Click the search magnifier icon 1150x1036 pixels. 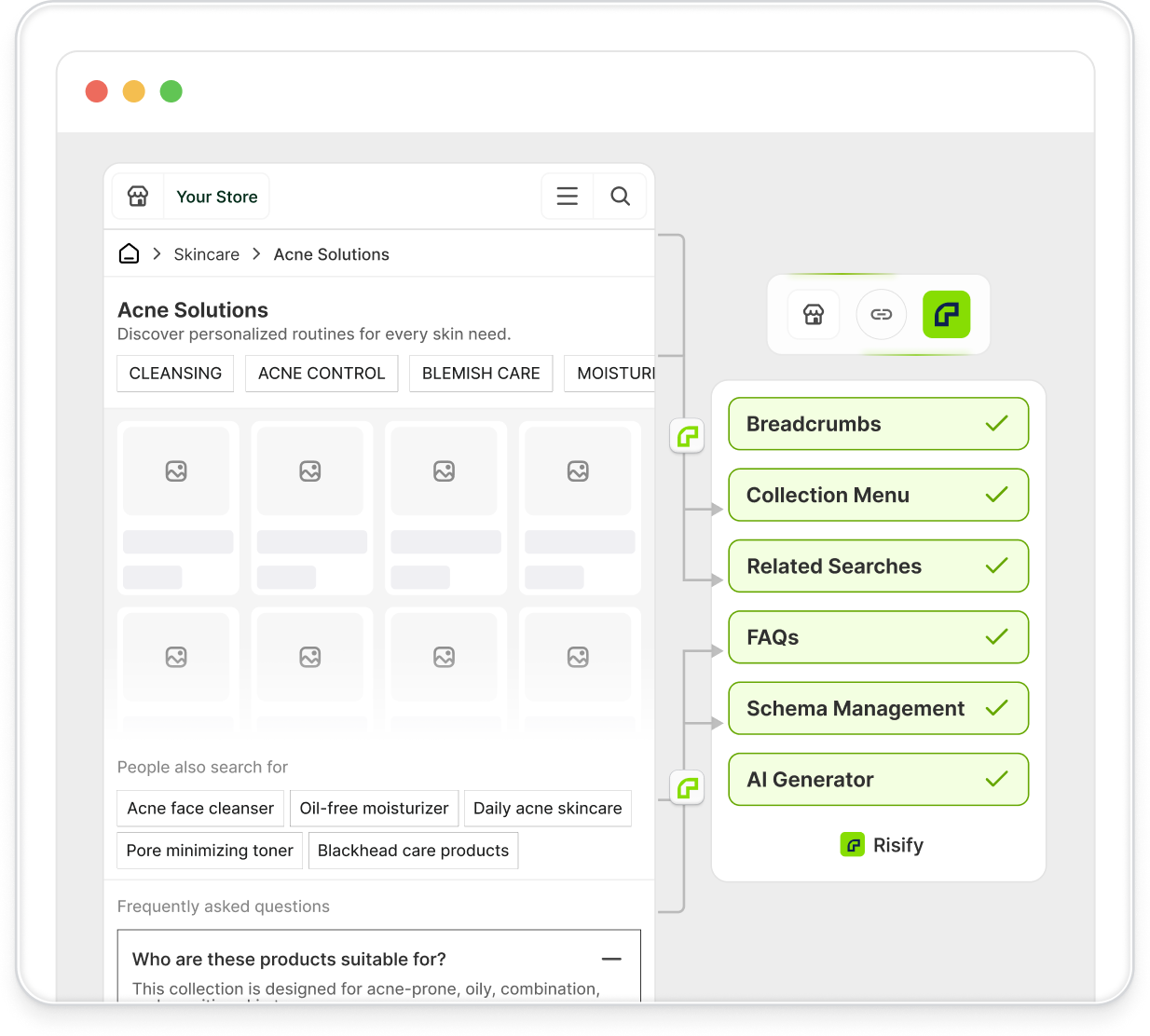620,197
